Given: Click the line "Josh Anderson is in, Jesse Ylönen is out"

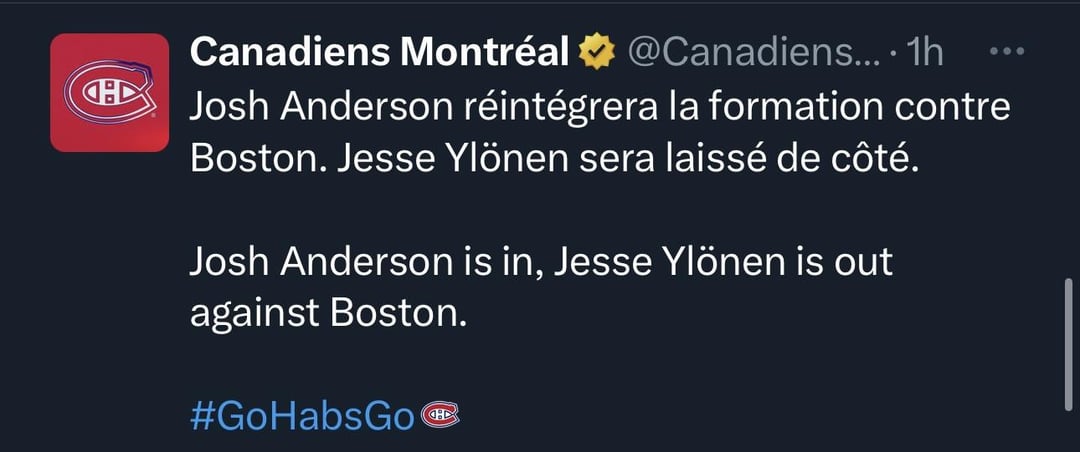Looking at the screenshot, I should (x=540, y=262).
